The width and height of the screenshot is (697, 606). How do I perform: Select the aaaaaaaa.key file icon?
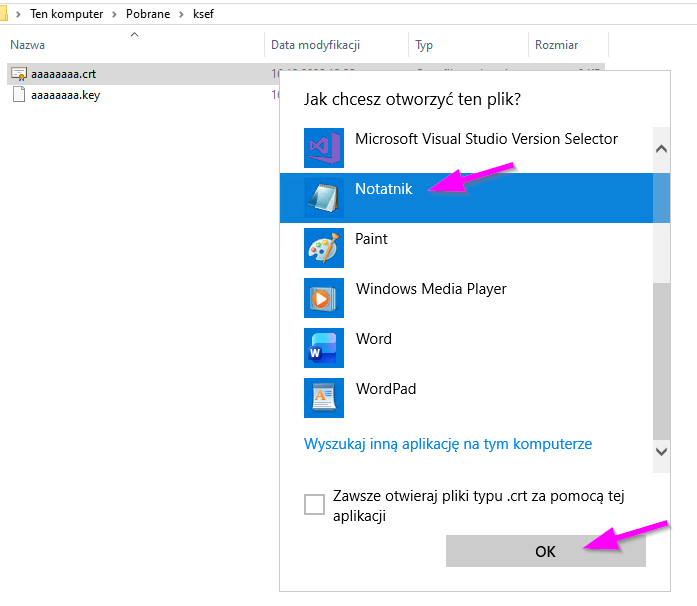pyautogui.click(x=19, y=95)
